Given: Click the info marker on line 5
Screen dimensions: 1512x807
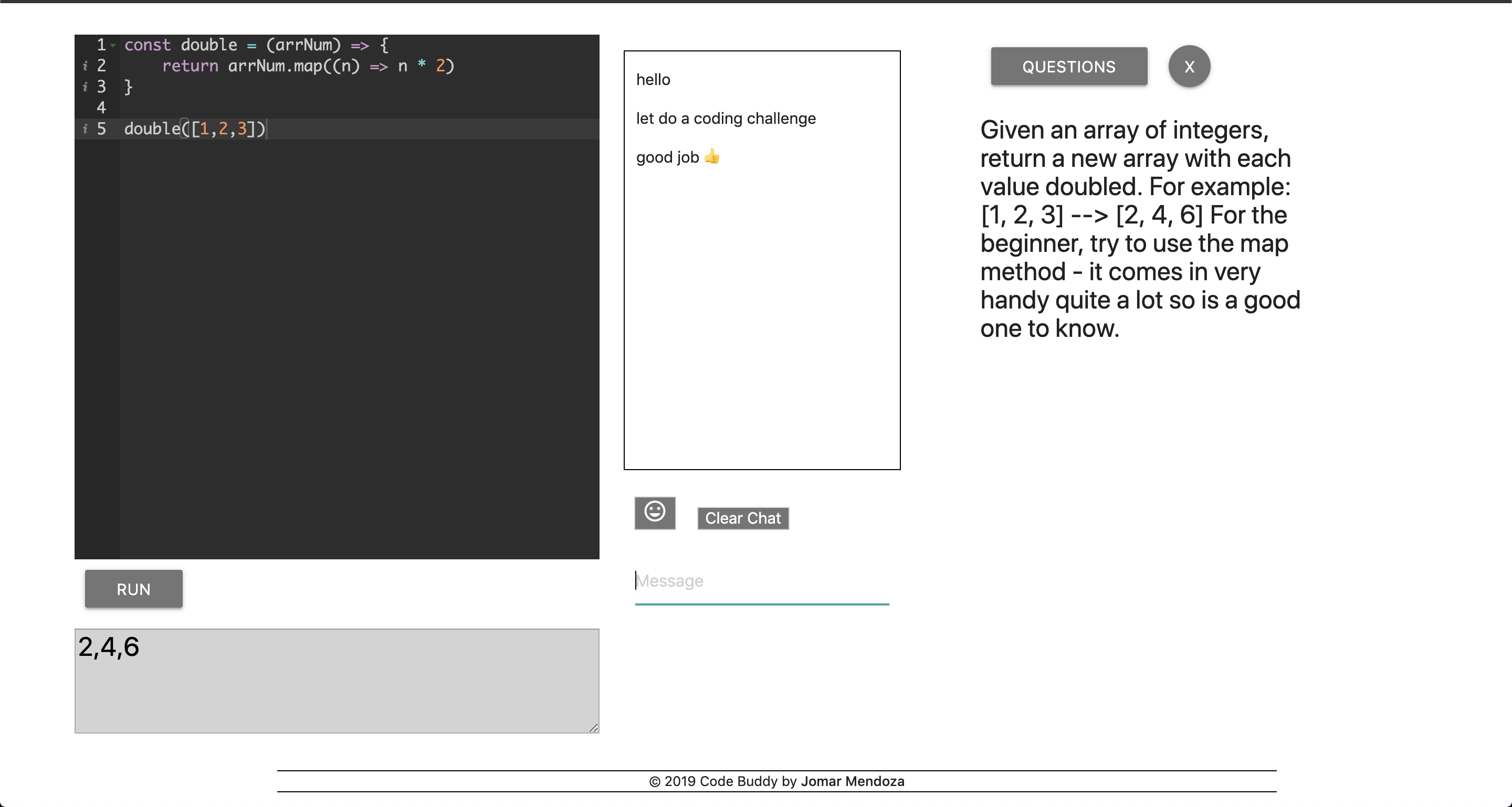Looking at the screenshot, I should pyautogui.click(x=85, y=129).
